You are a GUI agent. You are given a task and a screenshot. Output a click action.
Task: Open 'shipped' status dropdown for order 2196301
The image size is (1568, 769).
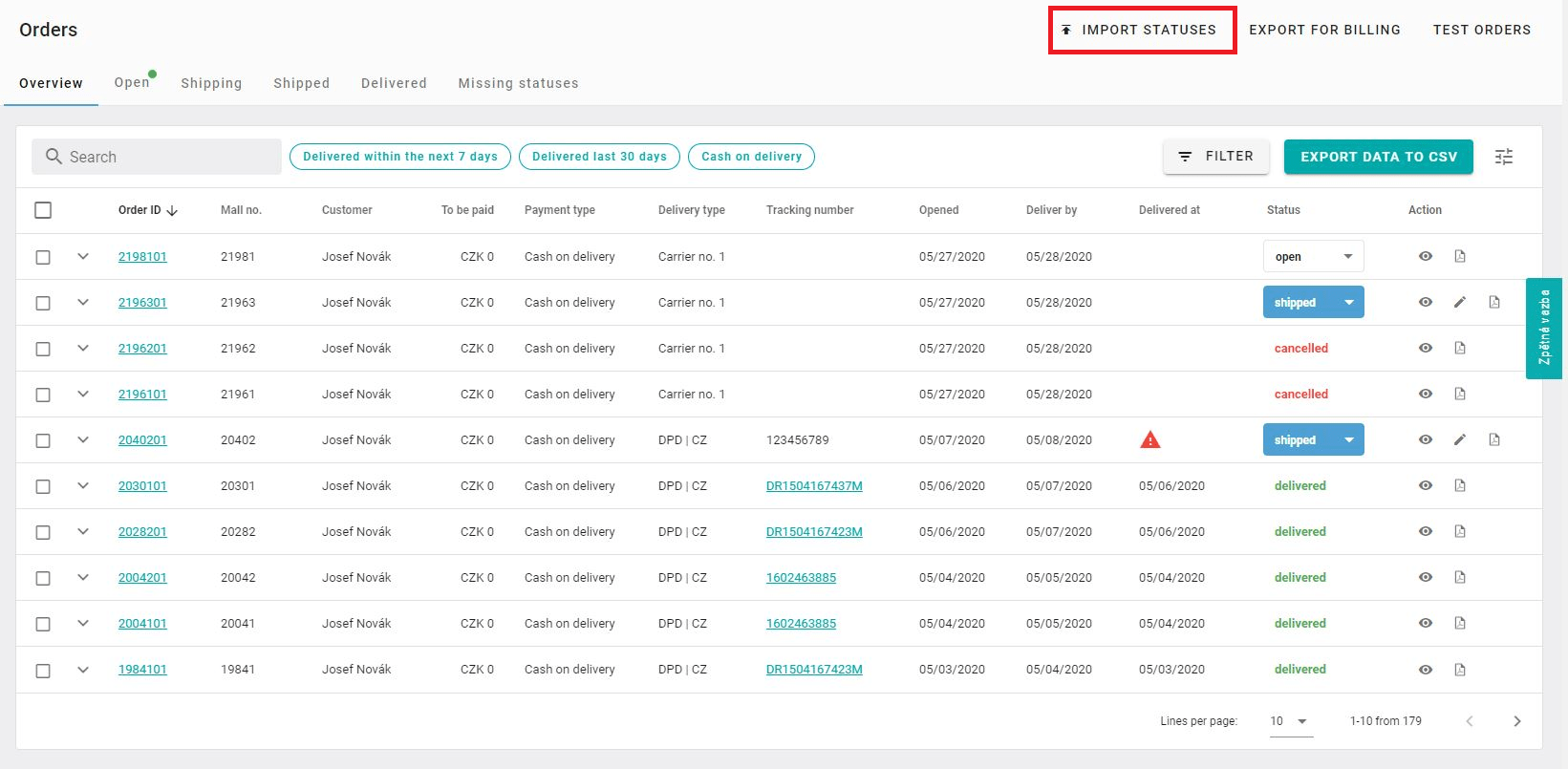click(x=1314, y=302)
